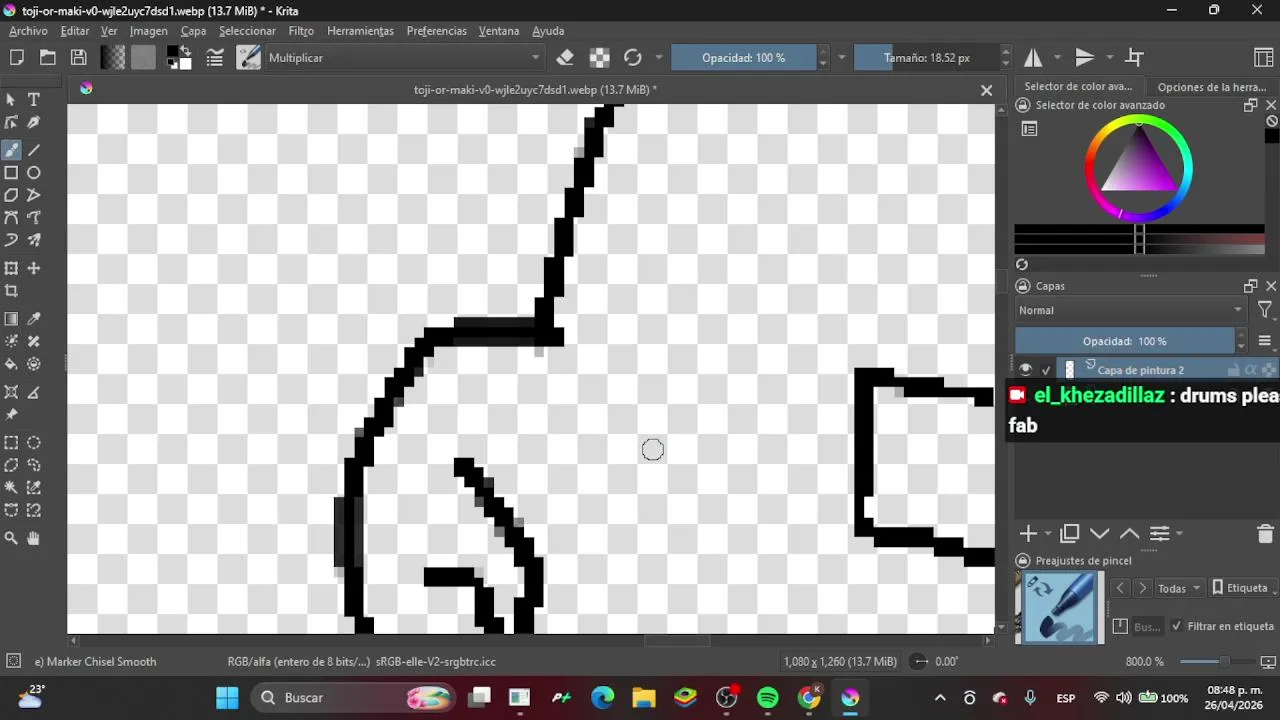Select the Rectangular Selection tool

11,442
